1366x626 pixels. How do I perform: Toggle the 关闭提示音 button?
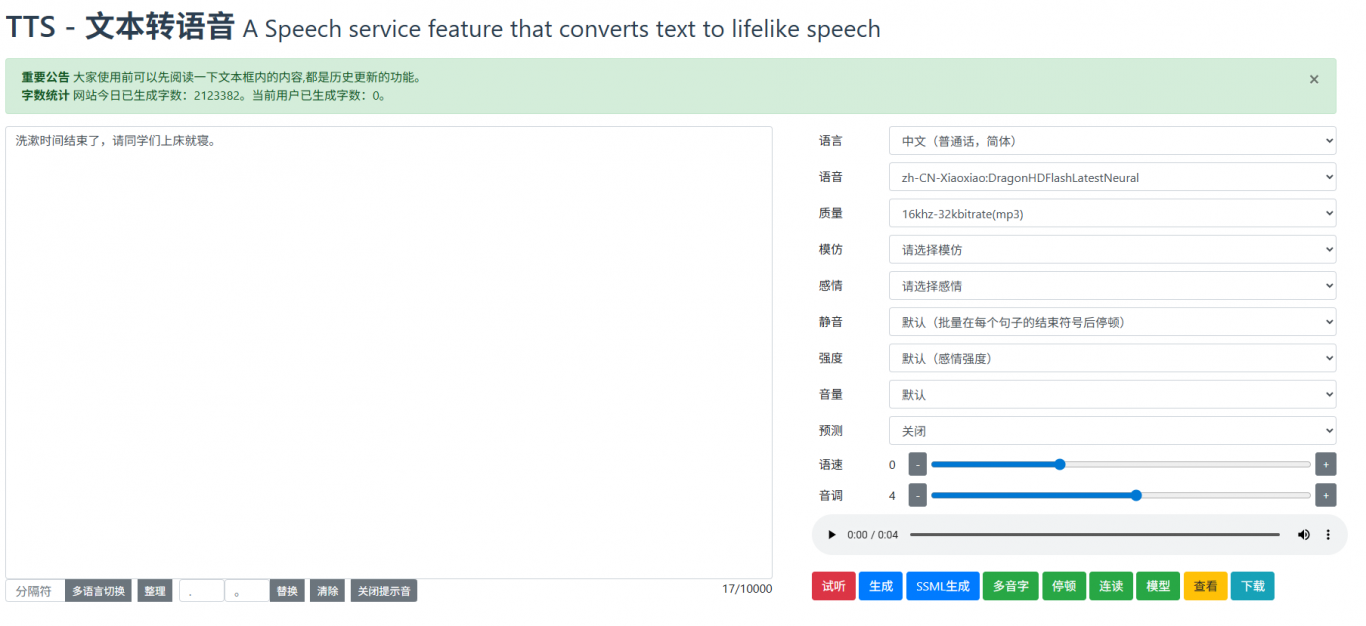pos(383,591)
